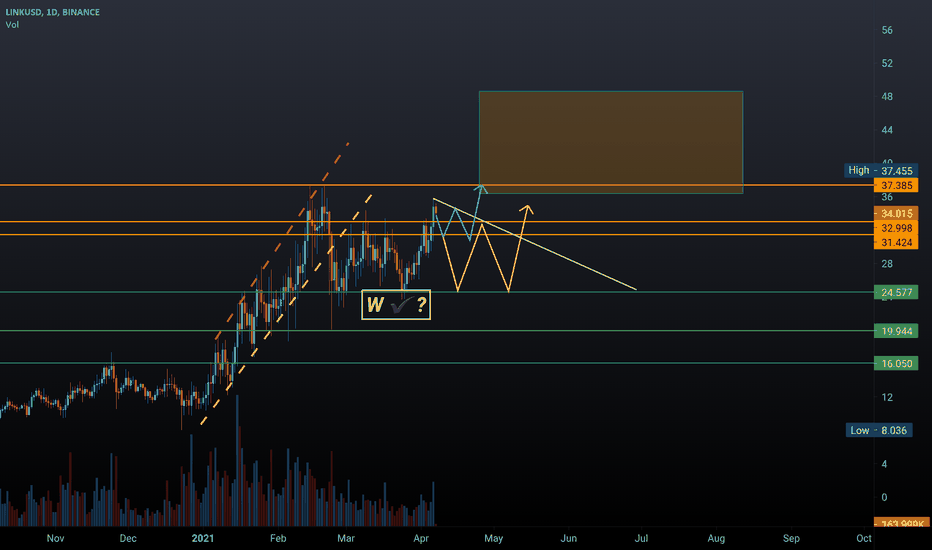The image size is (932, 550).
Task: Click the 34.015 current price label
Action: coord(896,213)
